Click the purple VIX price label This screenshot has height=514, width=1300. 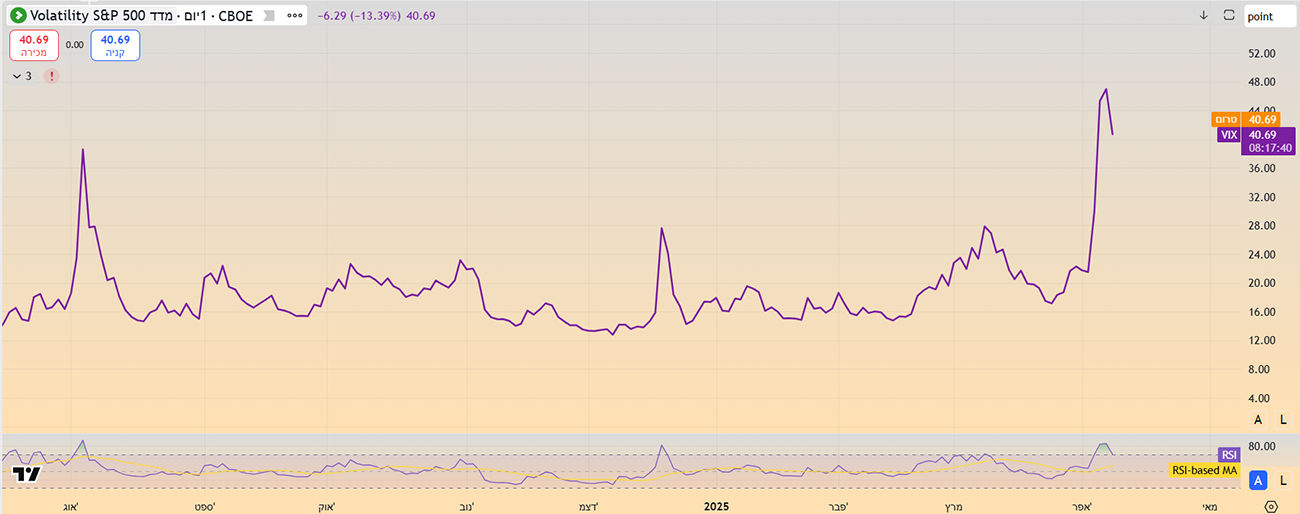(x=1229, y=134)
